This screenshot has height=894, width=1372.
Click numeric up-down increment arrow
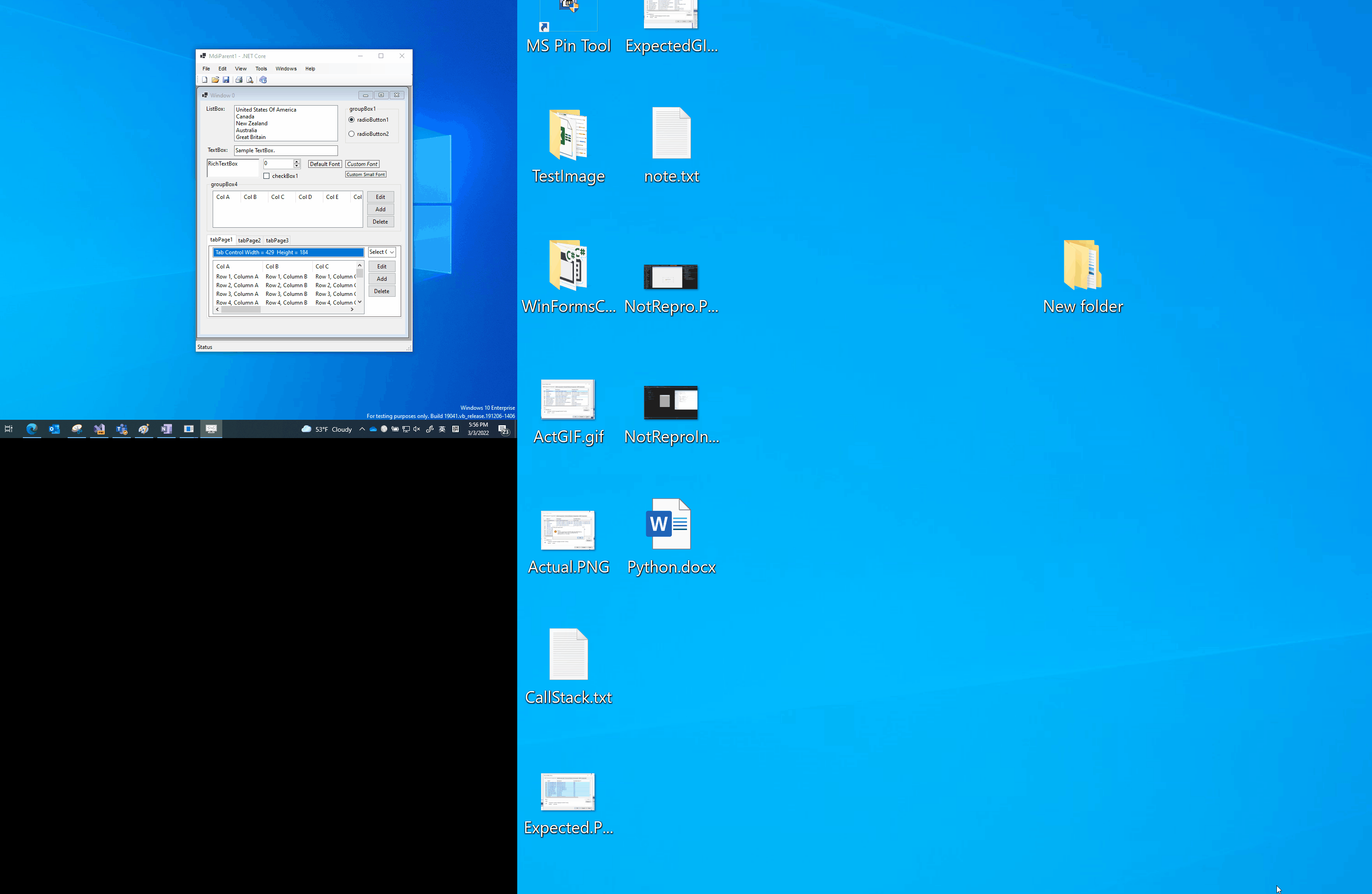click(297, 161)
